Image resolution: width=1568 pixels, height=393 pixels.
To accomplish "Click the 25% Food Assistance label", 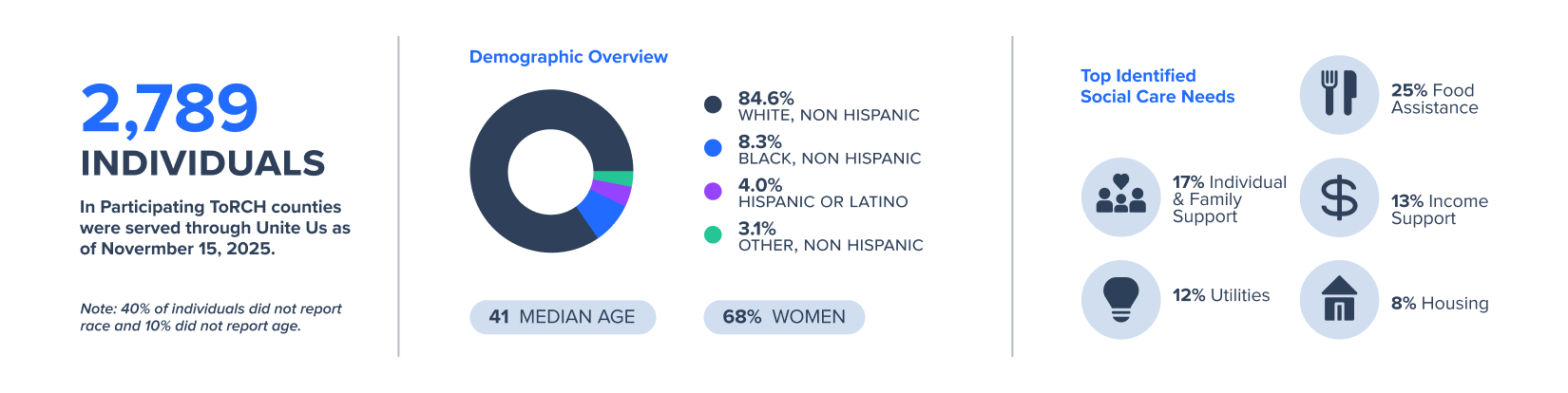I will 1434,99.
